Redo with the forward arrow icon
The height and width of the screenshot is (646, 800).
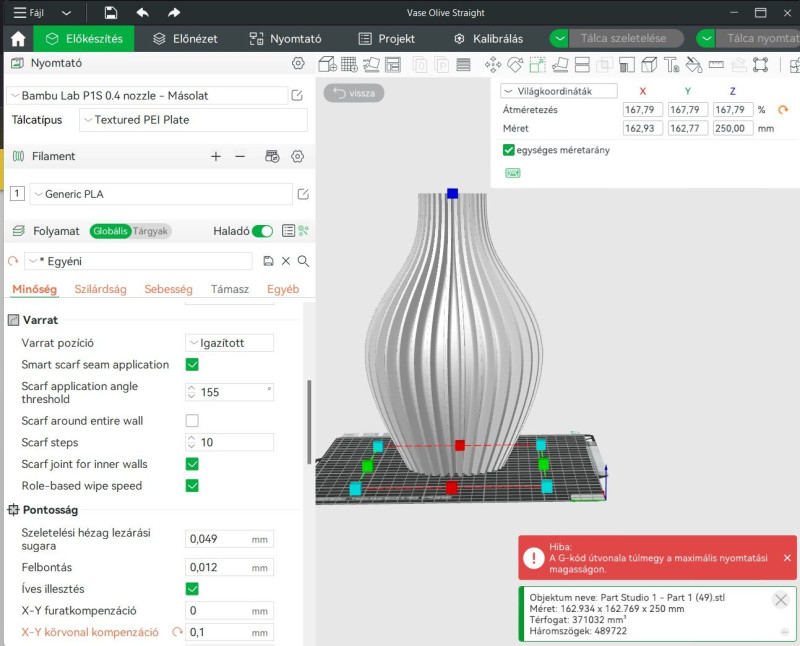[x=174, y=13]
